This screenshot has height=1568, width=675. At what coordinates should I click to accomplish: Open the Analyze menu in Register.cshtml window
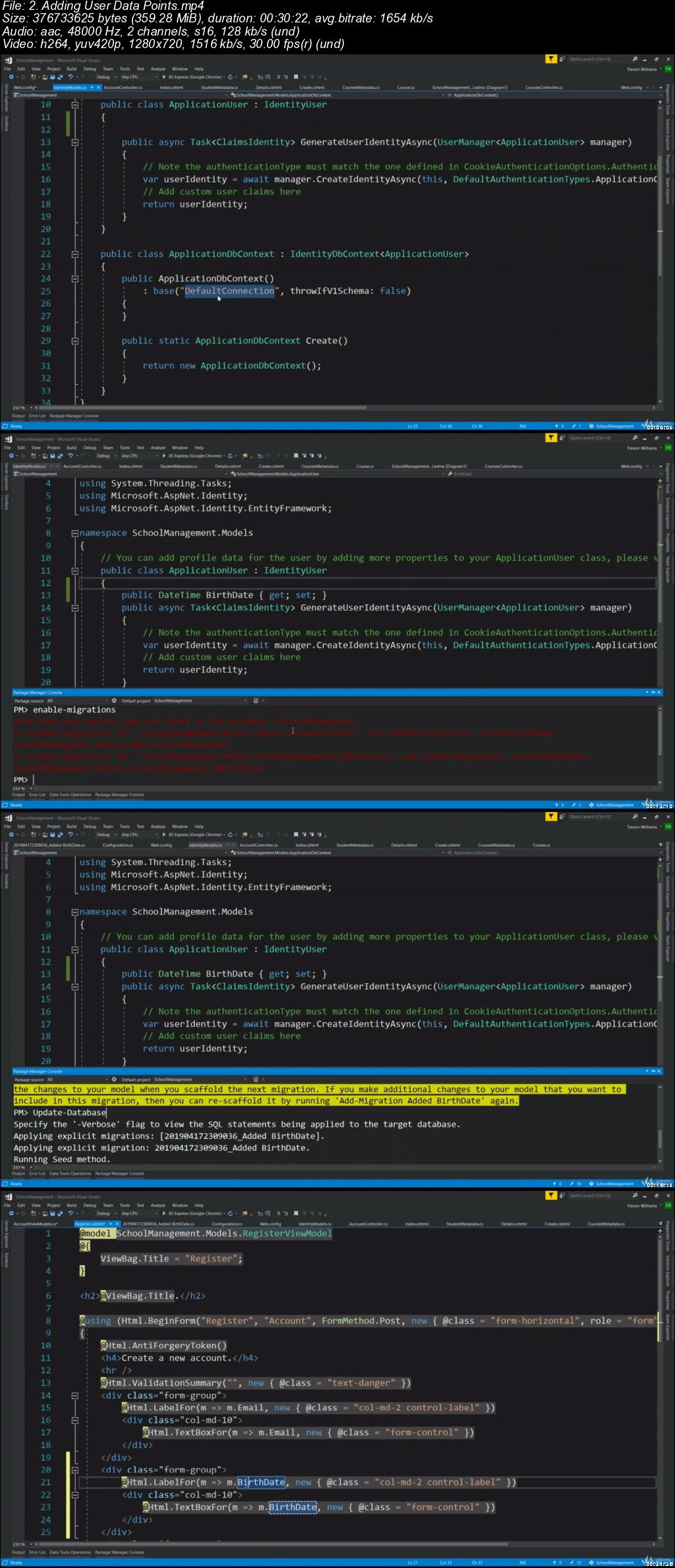(x=158, y=1205)
